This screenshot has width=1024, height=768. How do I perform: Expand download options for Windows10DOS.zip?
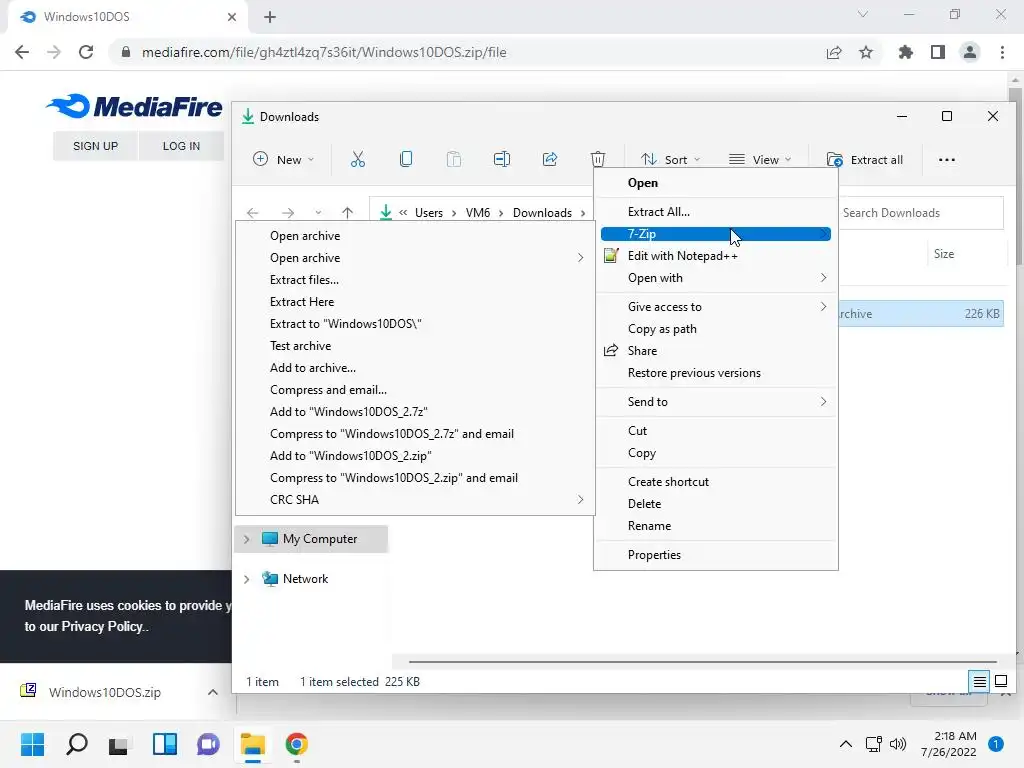213,692
